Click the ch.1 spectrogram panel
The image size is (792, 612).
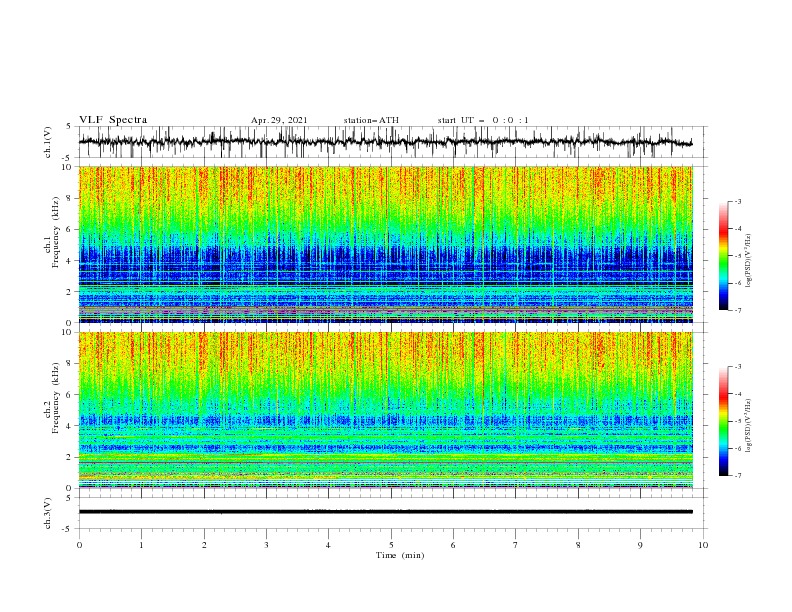pyautogui.click(x=385, y=244)
